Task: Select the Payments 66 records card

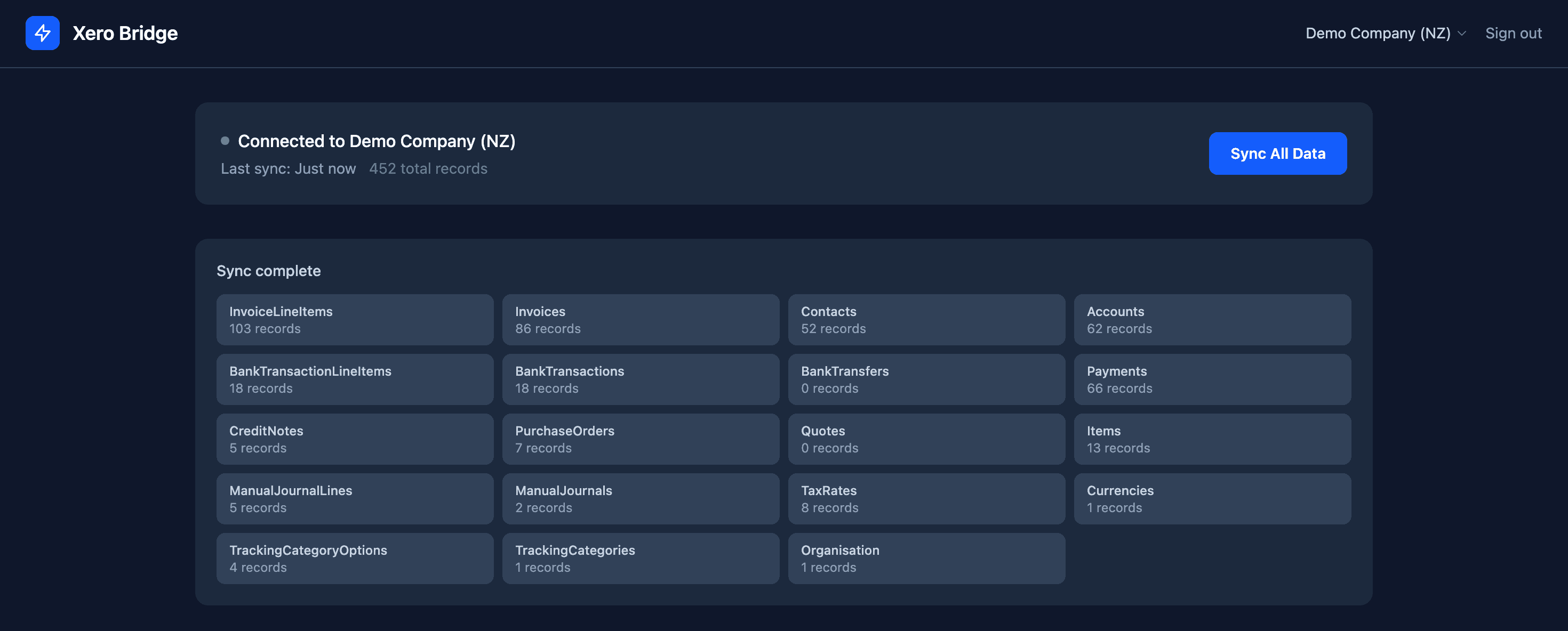Action: point(1212,379)
